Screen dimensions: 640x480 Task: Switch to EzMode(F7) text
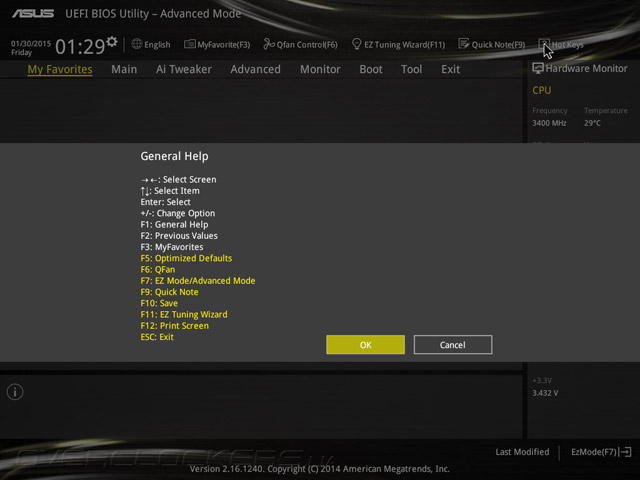point(594,452)
